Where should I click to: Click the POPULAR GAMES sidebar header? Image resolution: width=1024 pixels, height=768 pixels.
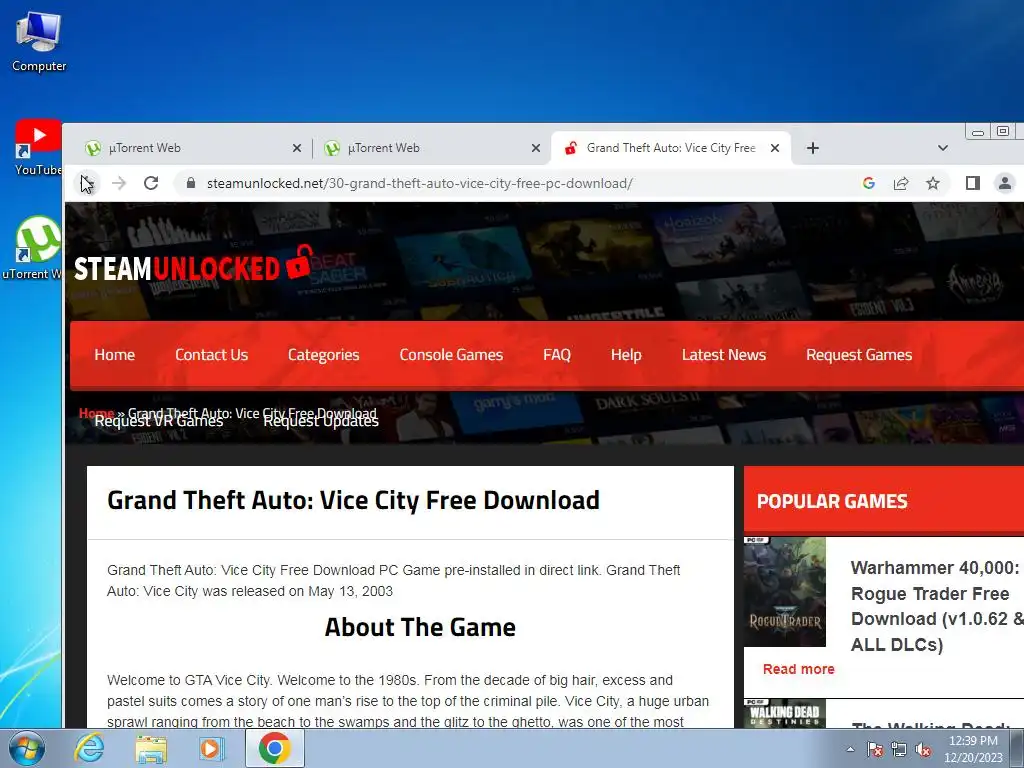tap(832, 501)
